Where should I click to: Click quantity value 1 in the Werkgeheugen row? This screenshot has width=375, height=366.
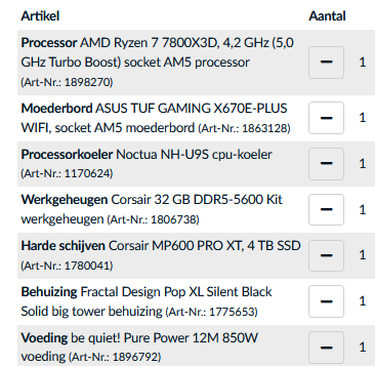pos(362,210)
